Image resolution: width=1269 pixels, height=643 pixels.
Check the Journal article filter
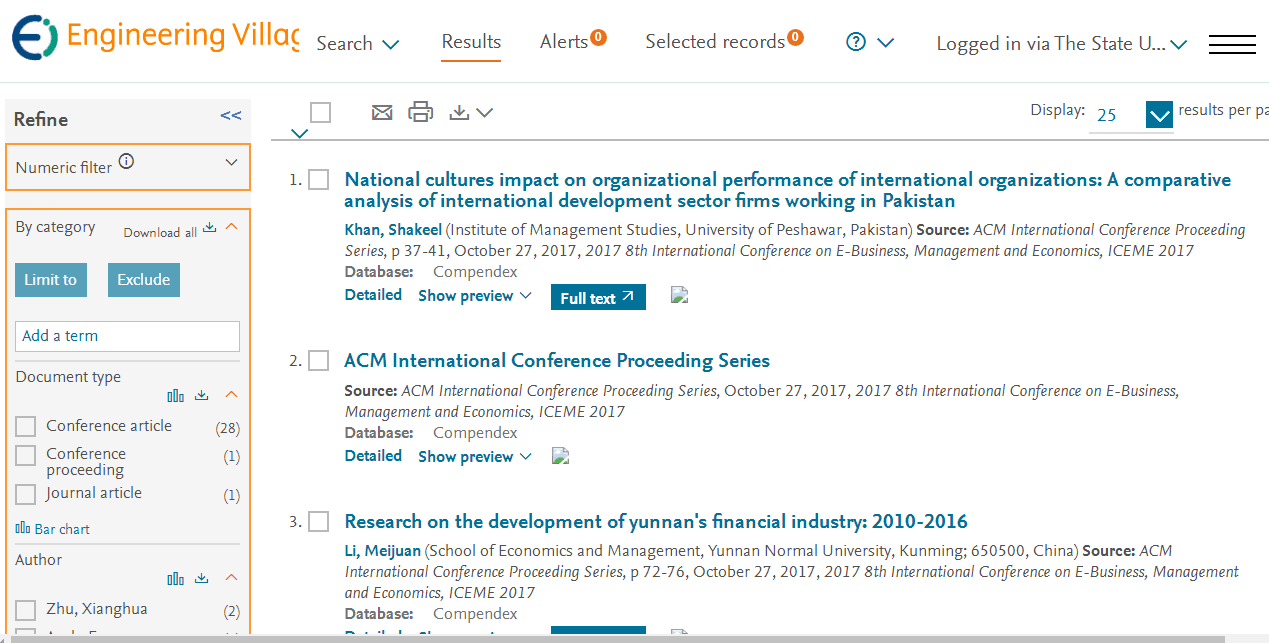pyautogui.click(x=26, y=494)
